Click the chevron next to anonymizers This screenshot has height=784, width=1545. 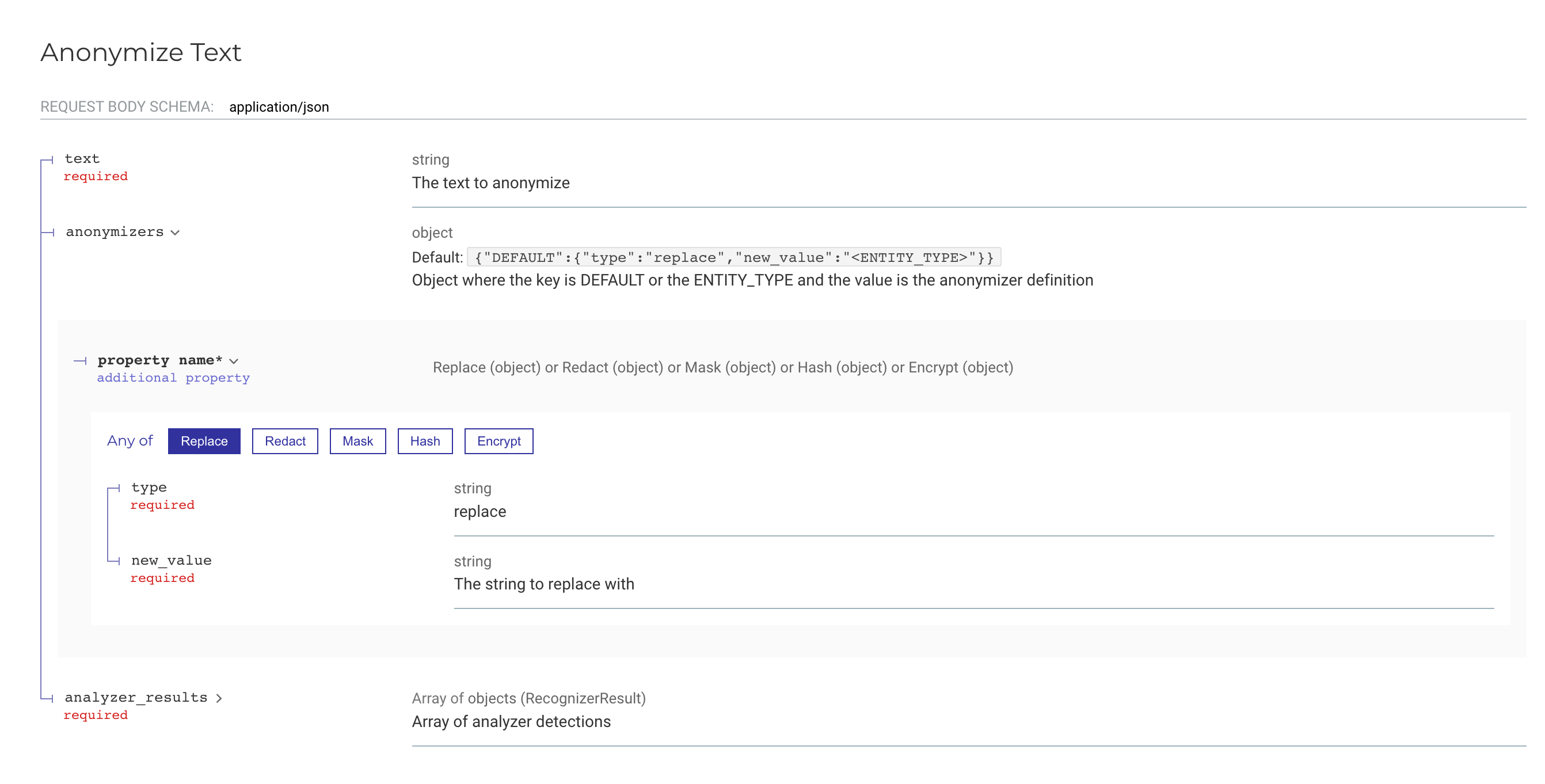pos(175,233)
